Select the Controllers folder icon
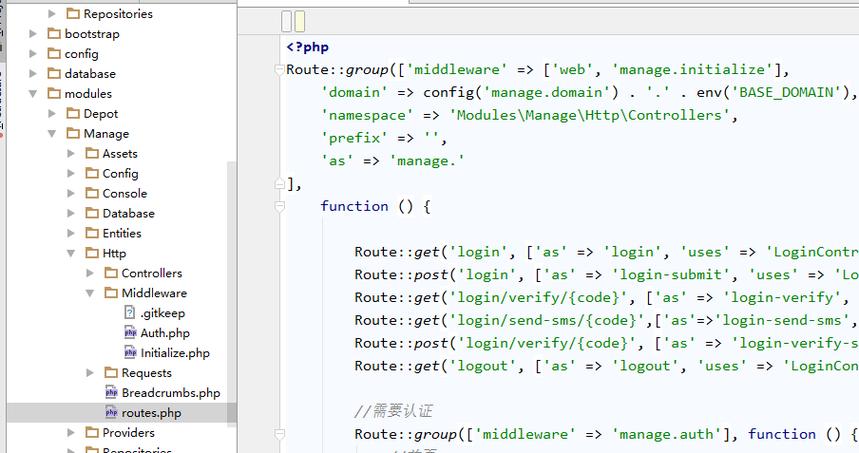This screenshot has width=859, height=453. point(111,272)
